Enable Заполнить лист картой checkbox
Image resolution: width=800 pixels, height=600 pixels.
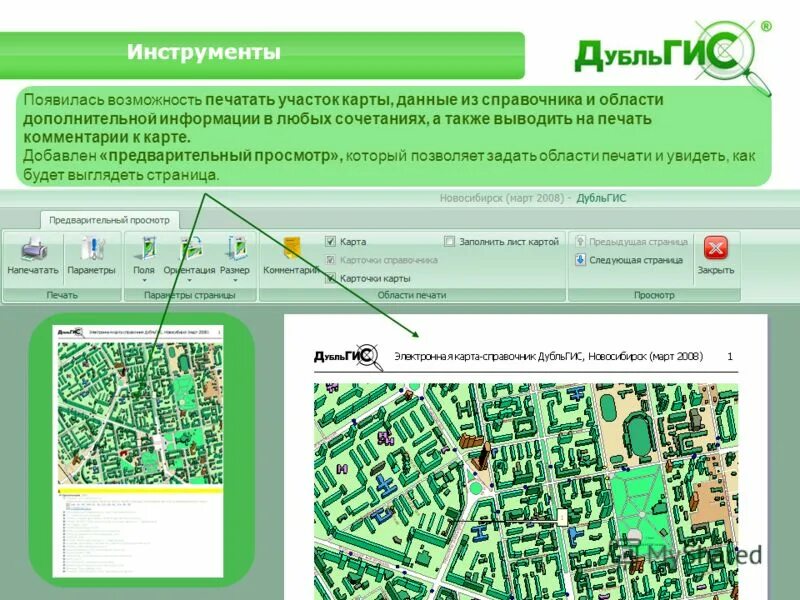(449, 241)
